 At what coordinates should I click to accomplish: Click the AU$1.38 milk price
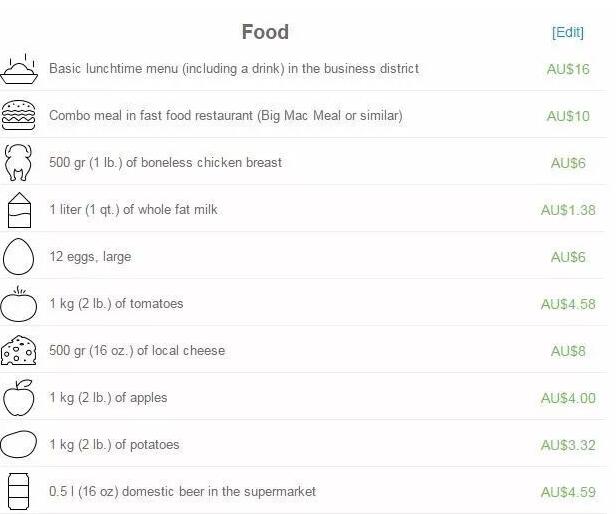[568, 210]
